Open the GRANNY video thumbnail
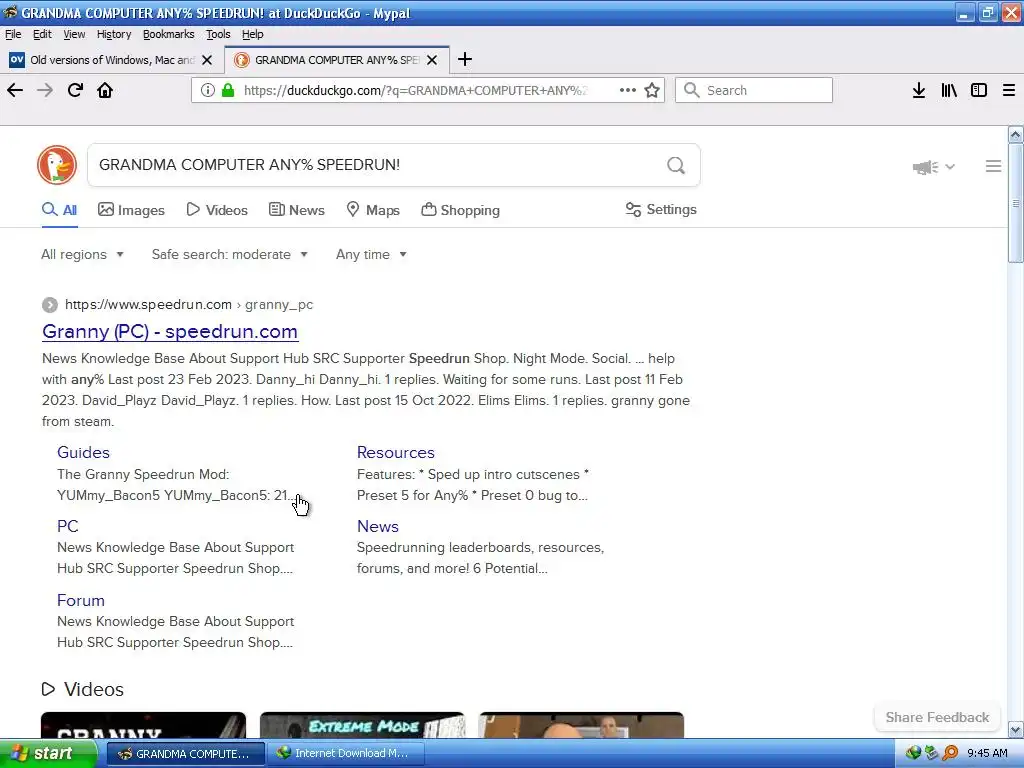This screenshot has width=1024, height=768. pos(144,725)
